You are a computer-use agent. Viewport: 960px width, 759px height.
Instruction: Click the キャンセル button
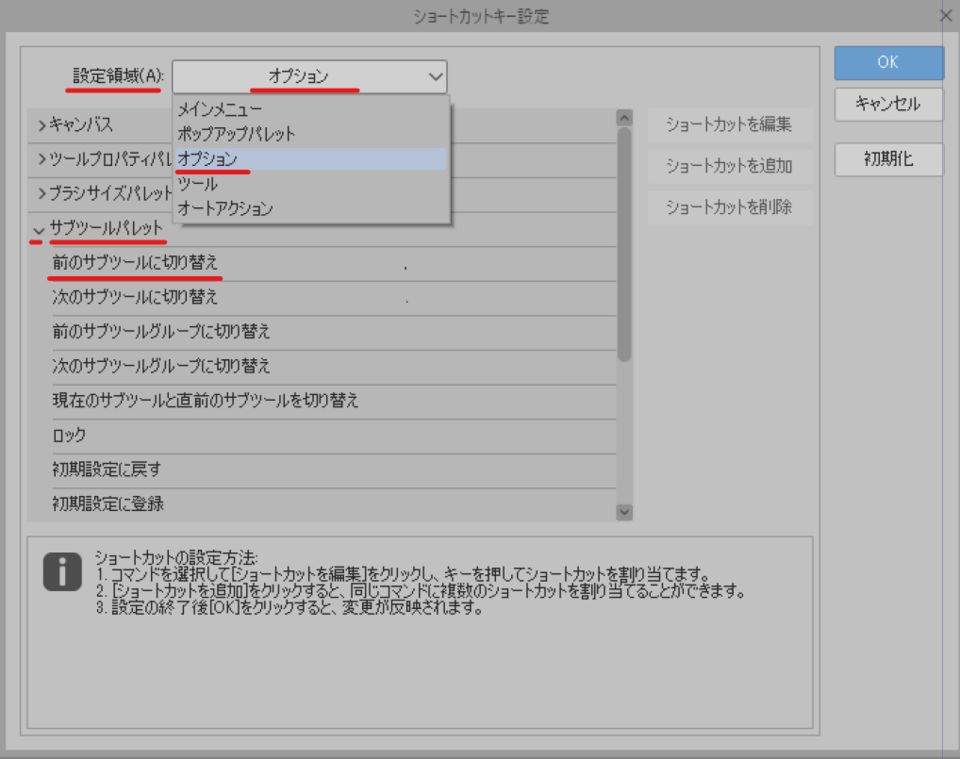[888, 104]
